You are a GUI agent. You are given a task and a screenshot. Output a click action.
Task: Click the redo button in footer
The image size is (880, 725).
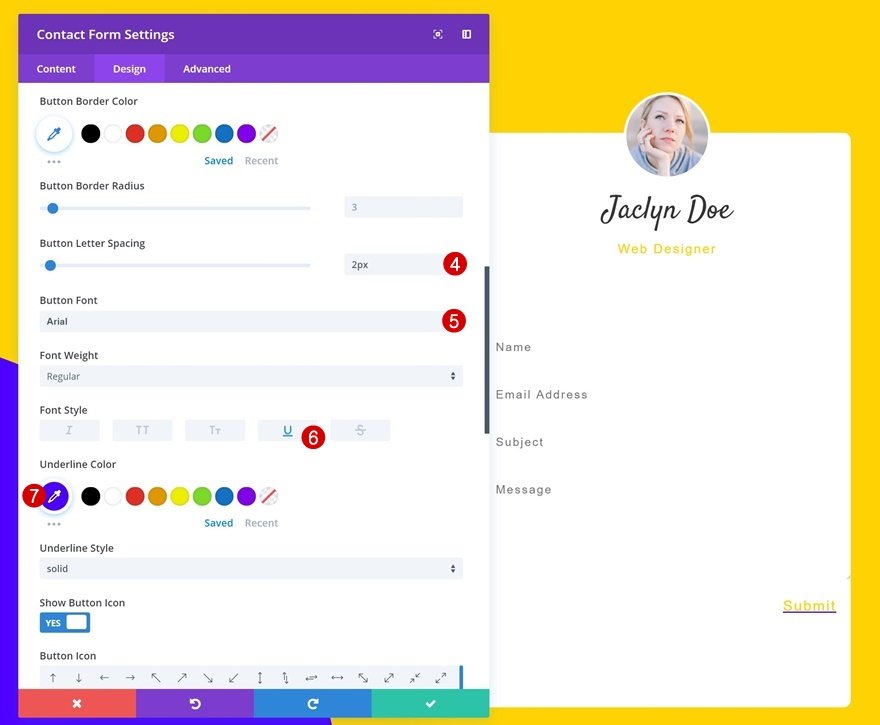[x=313, y=704]
